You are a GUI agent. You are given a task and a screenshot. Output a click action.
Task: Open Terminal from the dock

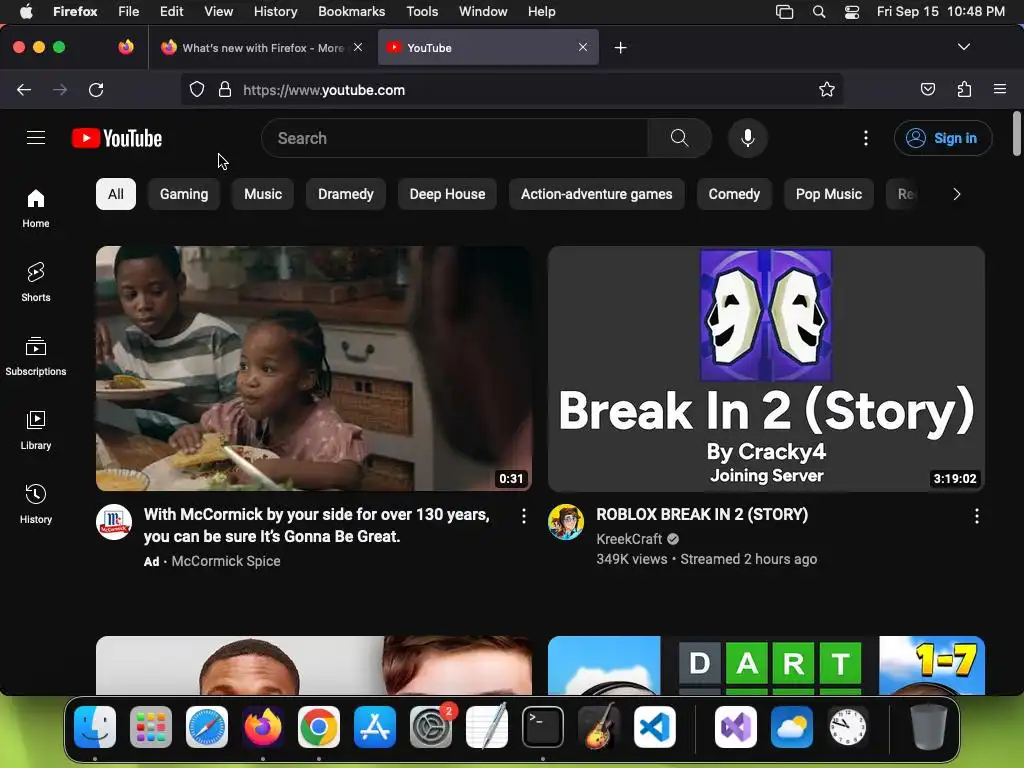point(543,727)
